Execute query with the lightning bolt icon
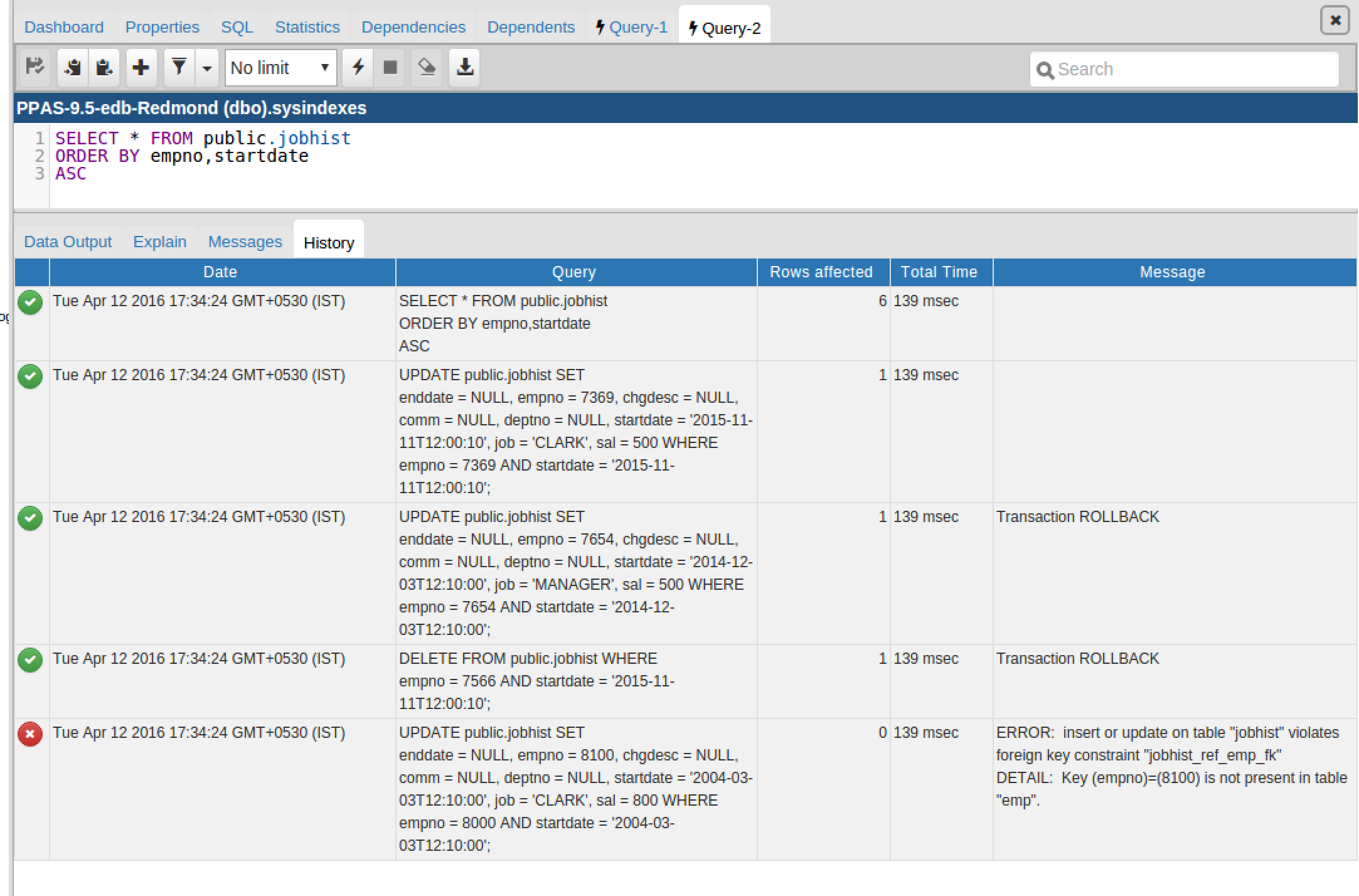This screenshot has width=1359, height=896. (x=358, y=67)
